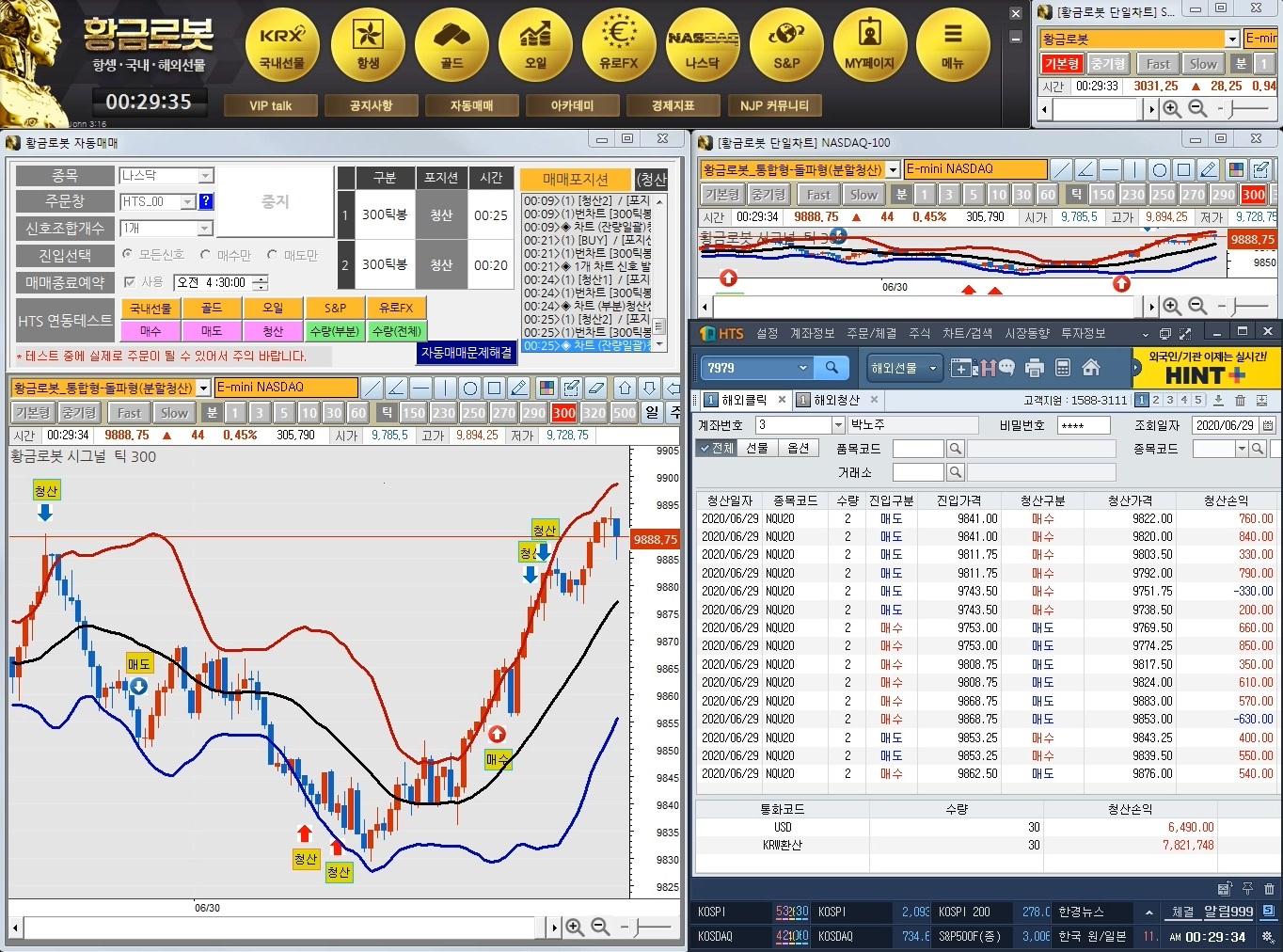Click the up arrow icon in the large chart toolbar

pyautogui.click(x=625, y=388)
